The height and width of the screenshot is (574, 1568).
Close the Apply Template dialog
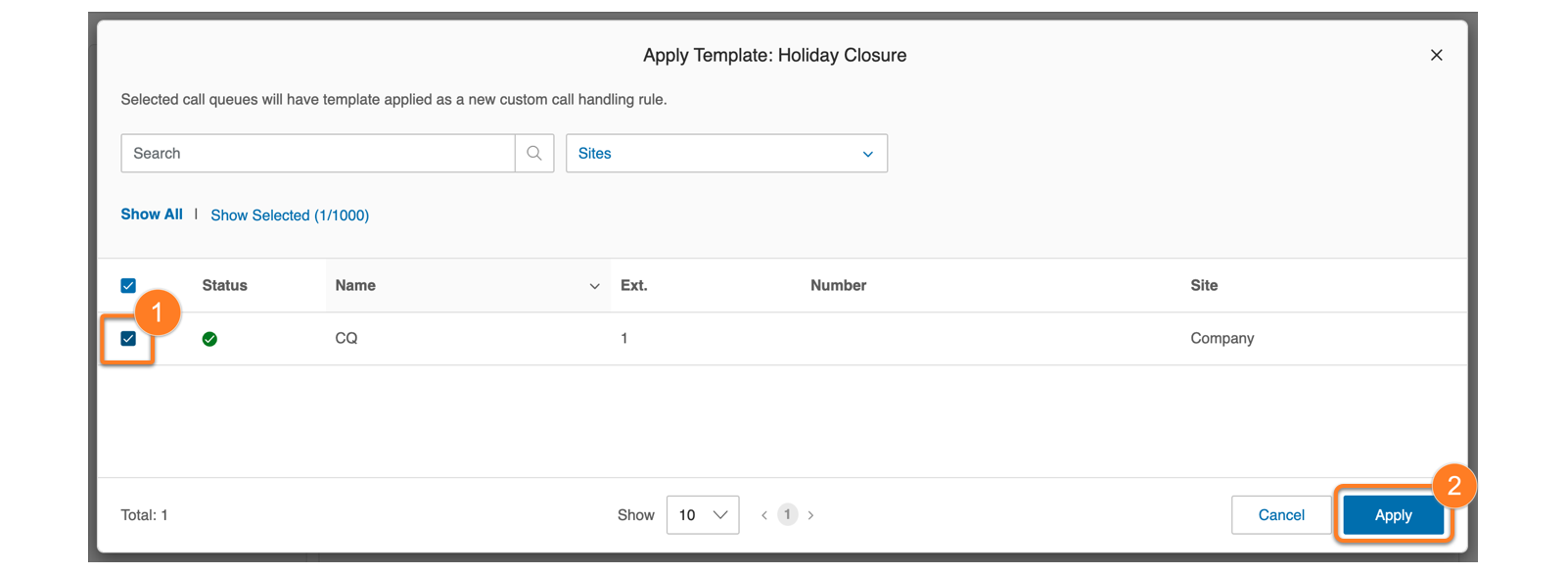[x=1436, y=55]
